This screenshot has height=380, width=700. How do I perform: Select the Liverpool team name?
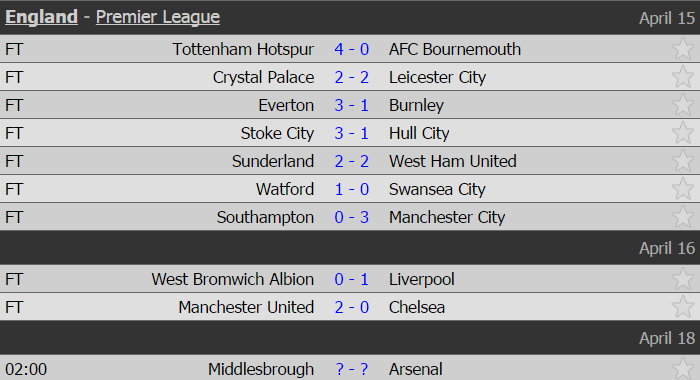[421, 279]
